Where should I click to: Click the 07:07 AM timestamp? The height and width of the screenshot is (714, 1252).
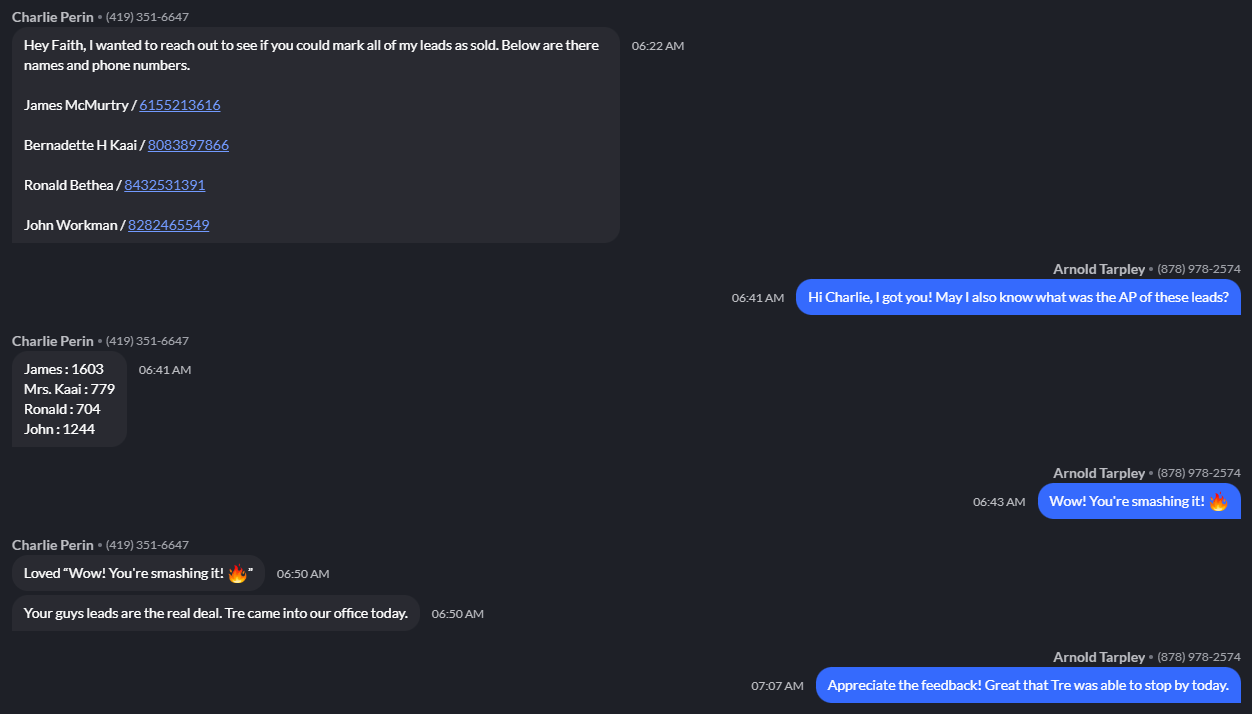point(777,686)
